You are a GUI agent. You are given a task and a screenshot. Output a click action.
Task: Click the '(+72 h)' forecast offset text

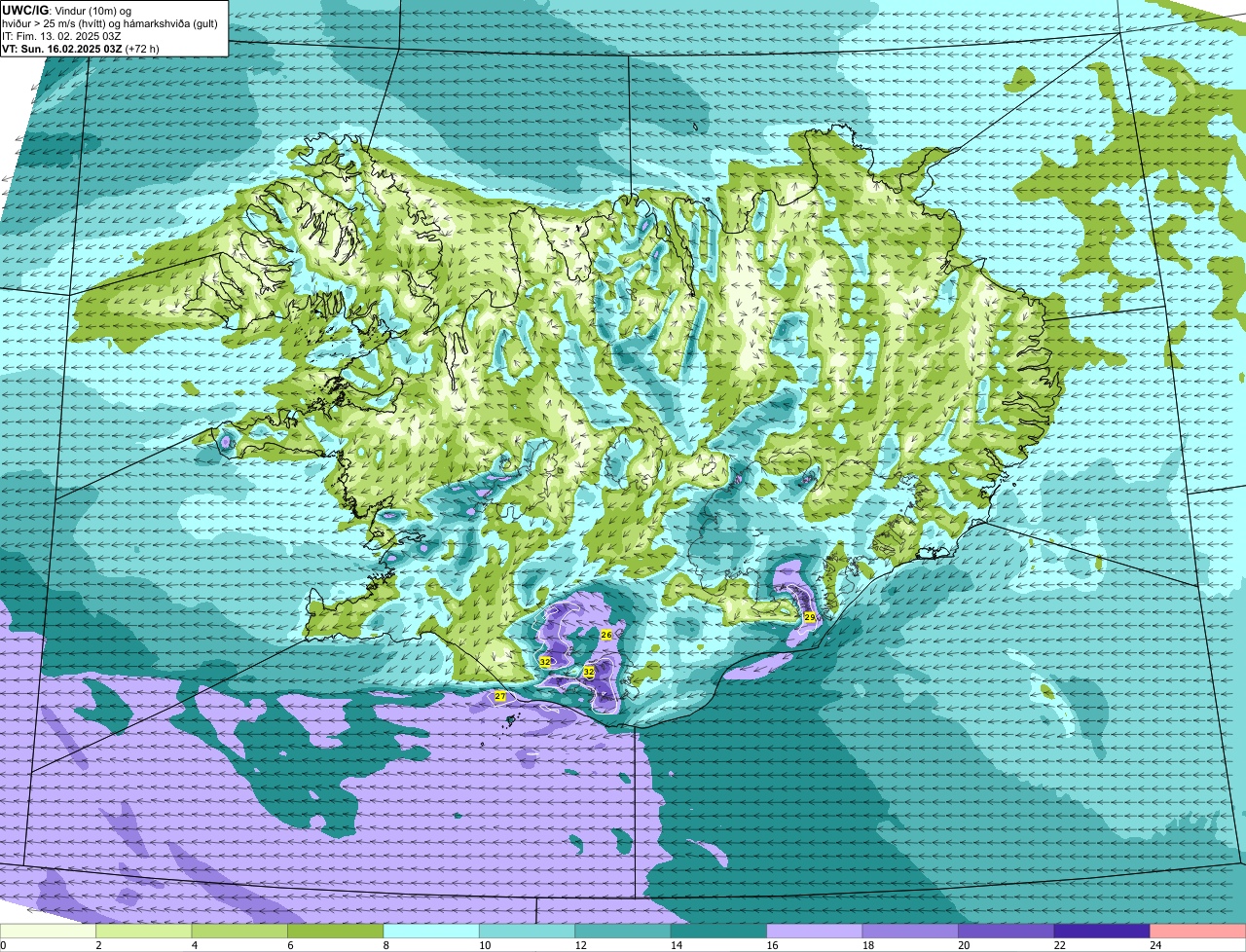(143, 49)
